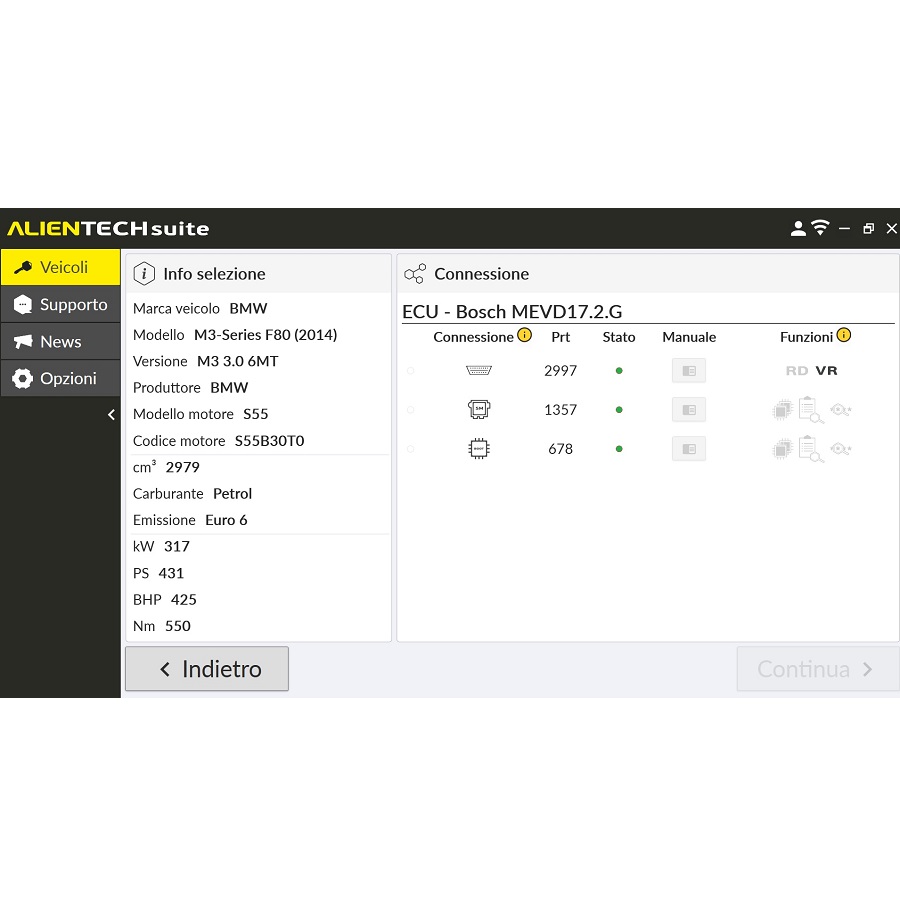Select the OBD connector connection icon
The width and height of the screenshot is (900, 900).
pyautogui.click(x=479, y=370)
